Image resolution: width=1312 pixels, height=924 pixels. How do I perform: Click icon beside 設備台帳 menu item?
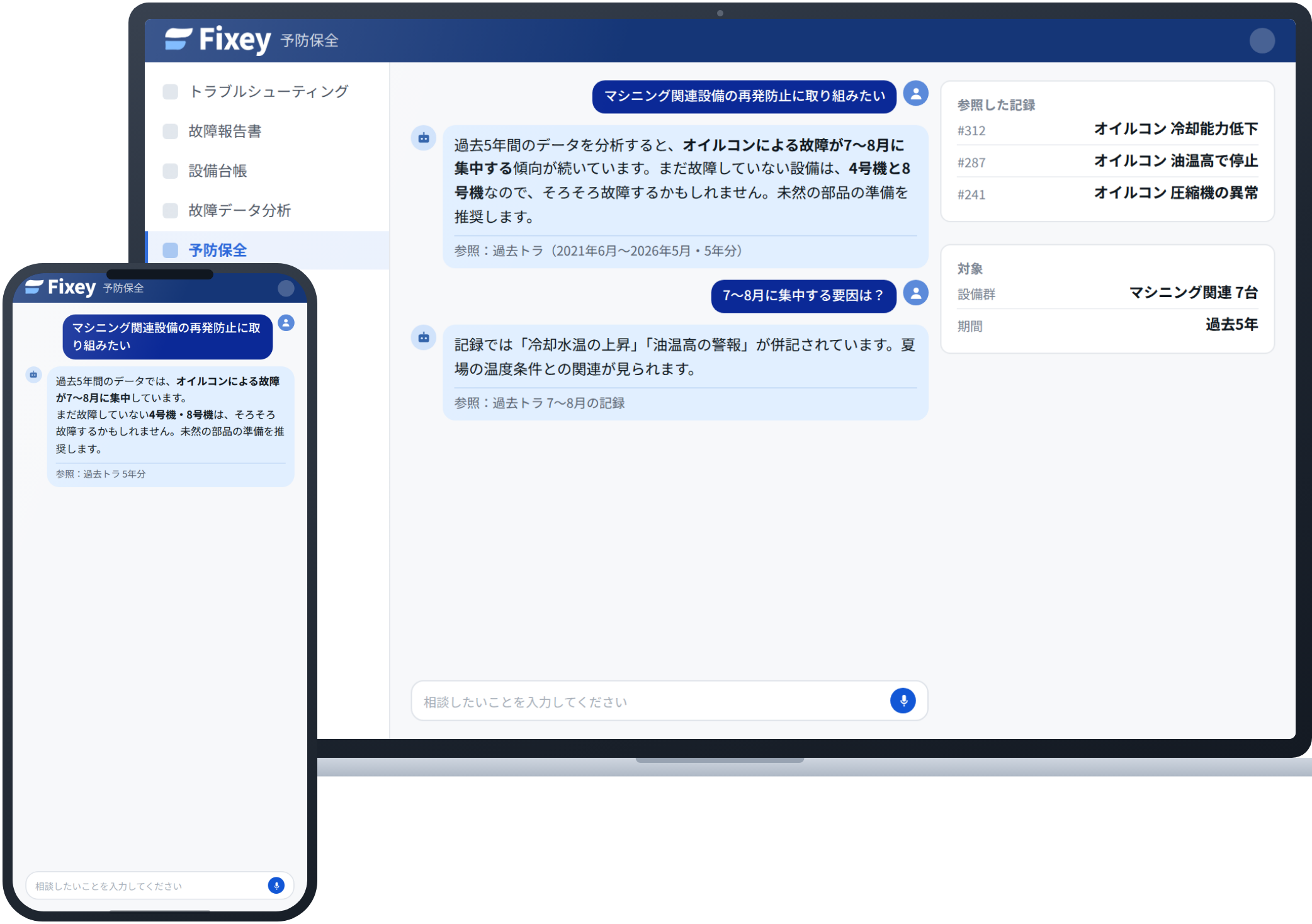click(x=170, y=171)
